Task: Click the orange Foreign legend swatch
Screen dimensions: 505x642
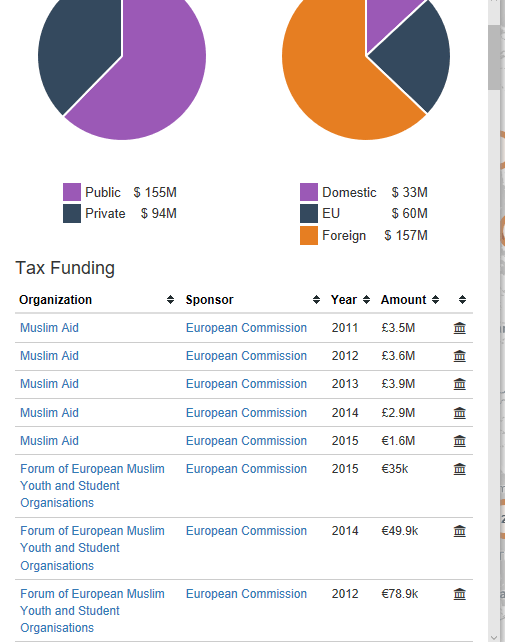Action: (x=309, y=235)
